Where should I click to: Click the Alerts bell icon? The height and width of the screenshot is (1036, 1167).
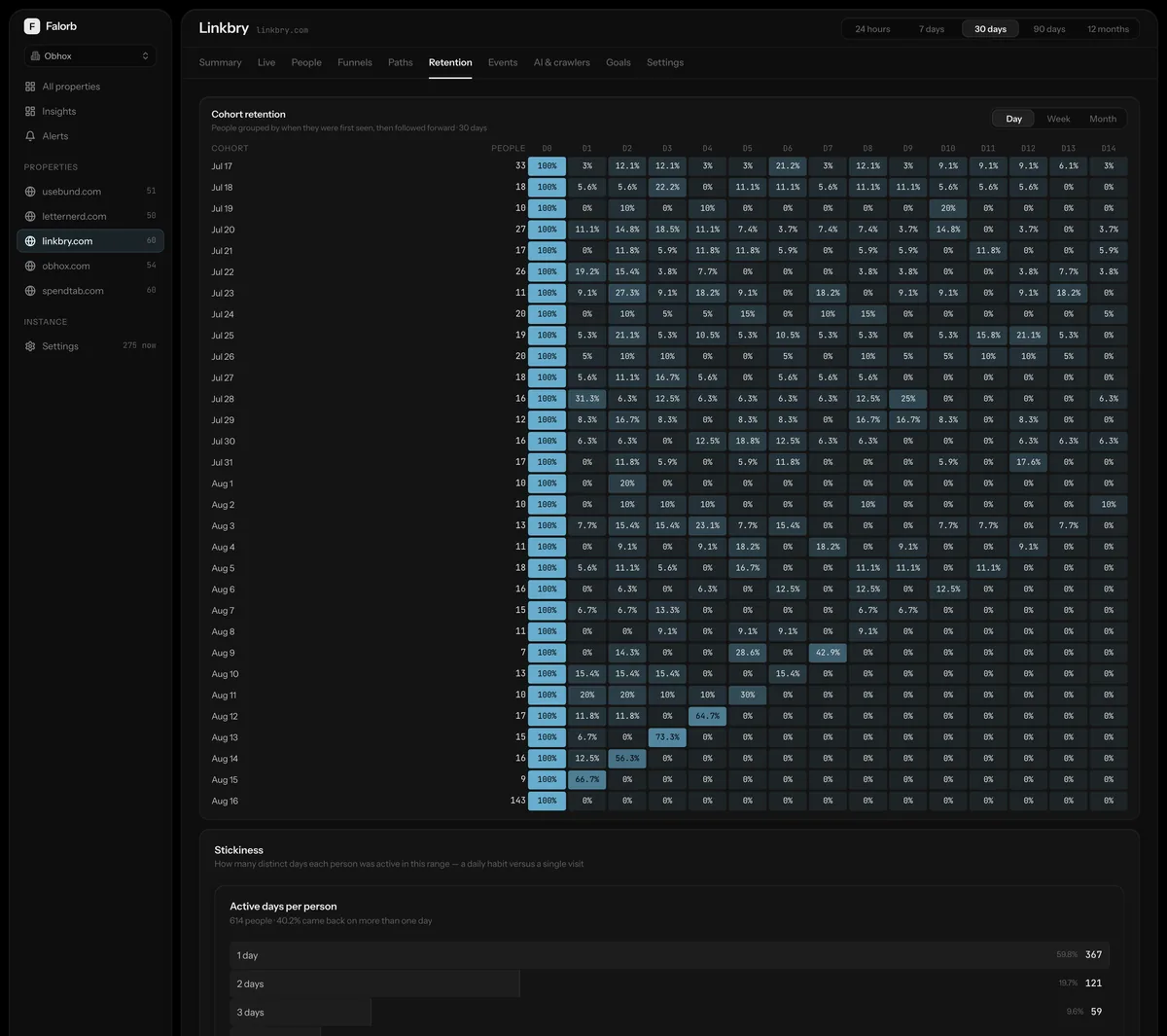click(x=30, y=136)
